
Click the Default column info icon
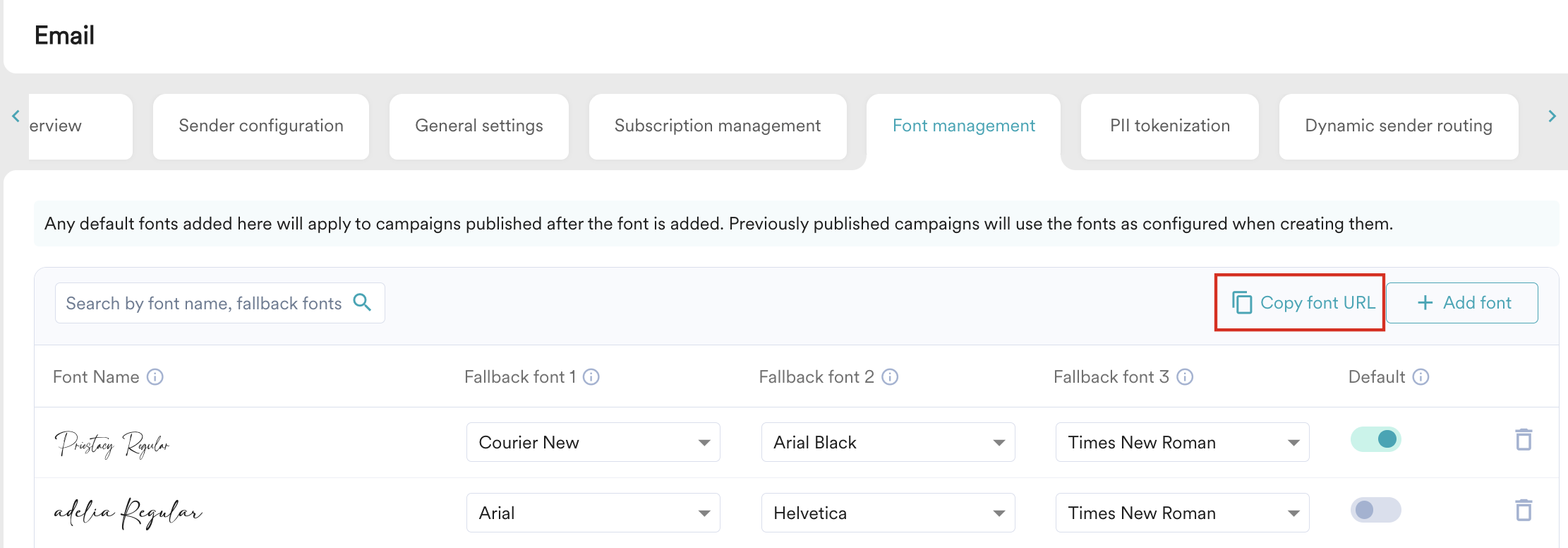pyautogui.click(x=1421, y=377)
